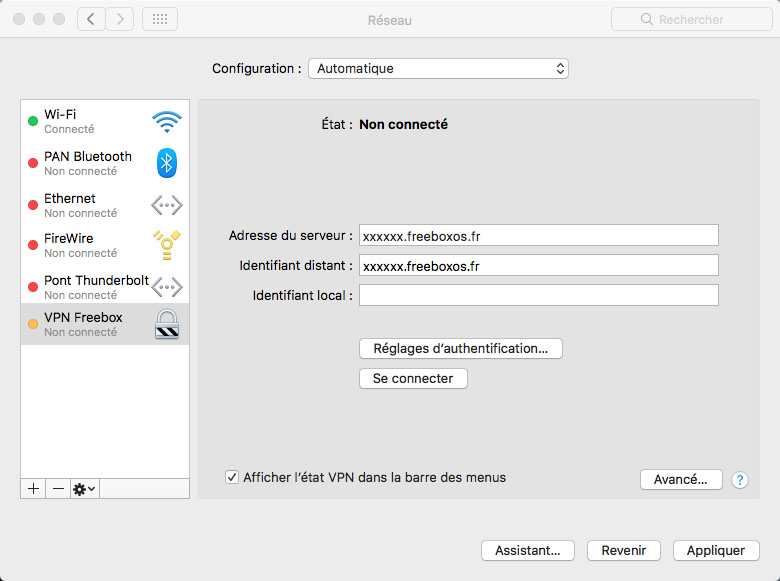
Task: Click the Adresse du serveur field
Action: coord(538,235)
